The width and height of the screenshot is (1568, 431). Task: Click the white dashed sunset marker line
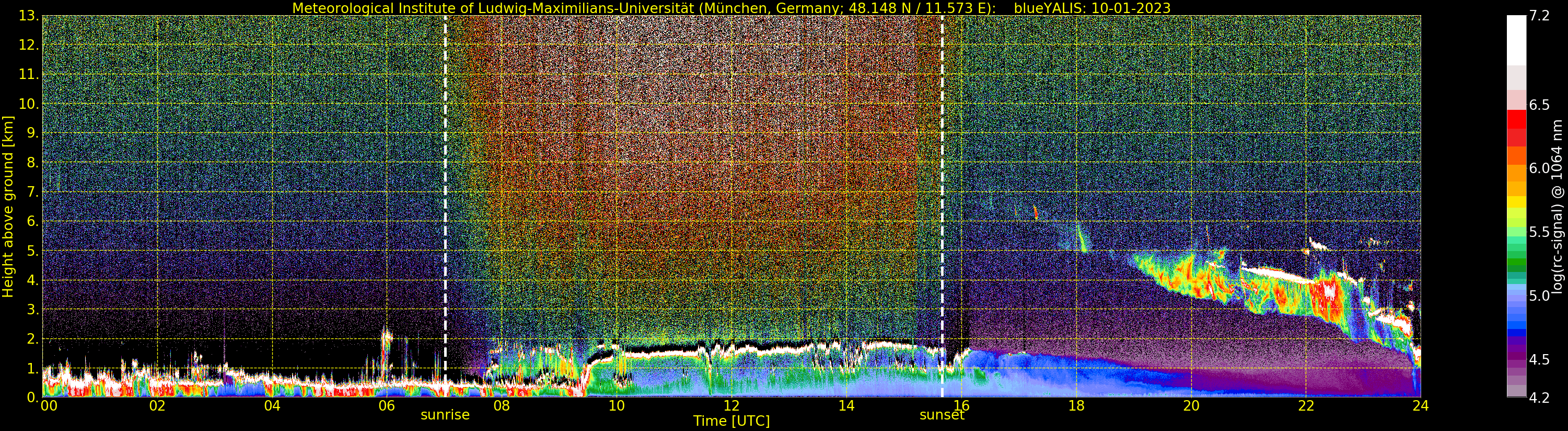(942, 206)
